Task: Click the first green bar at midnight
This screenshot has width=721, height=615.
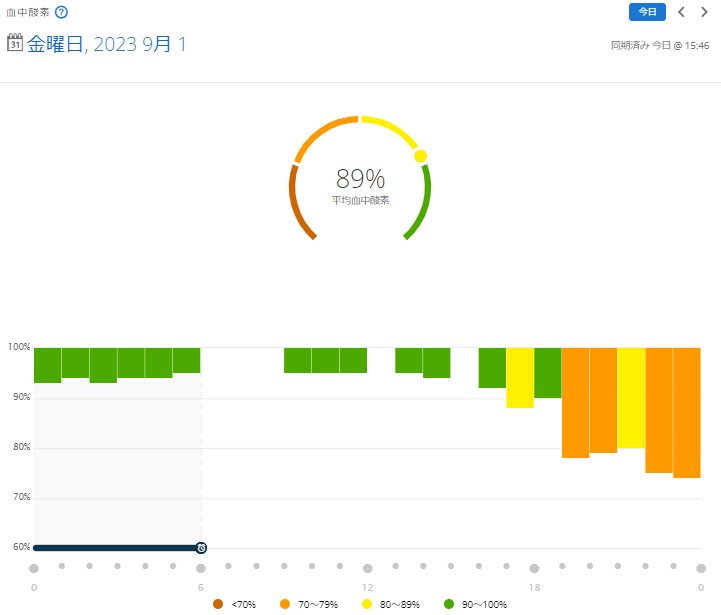Action: (x=48, y=365)
